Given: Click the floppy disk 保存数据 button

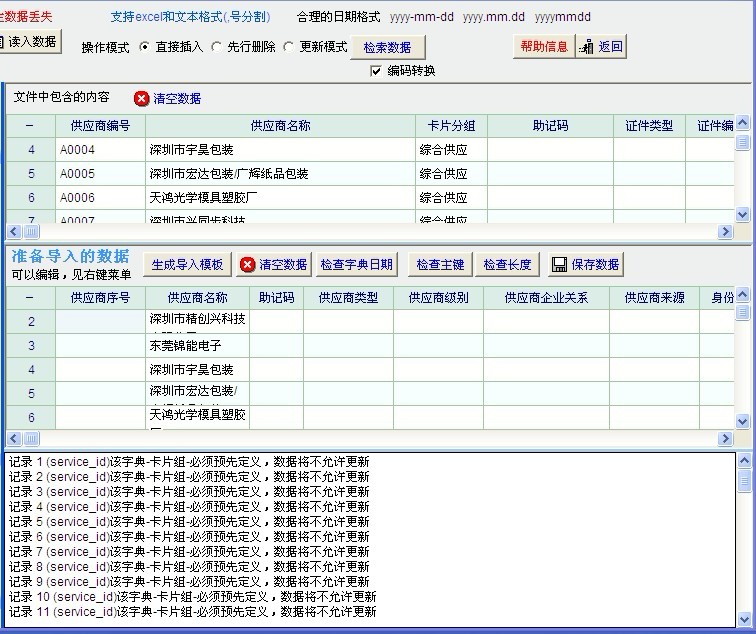Looking at the screenshot, I should 585,264.
